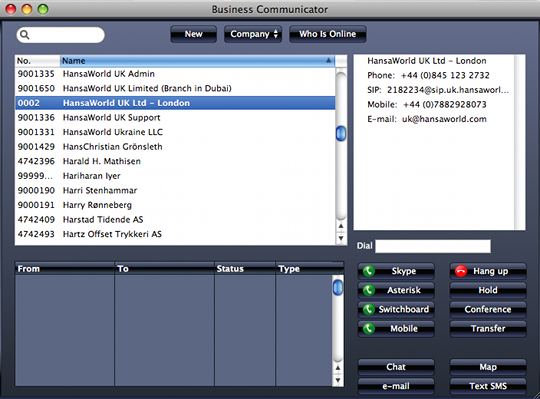This screenshot has width=540, height=399.
Task: Show contact on Map
Action: click(488, 367)
